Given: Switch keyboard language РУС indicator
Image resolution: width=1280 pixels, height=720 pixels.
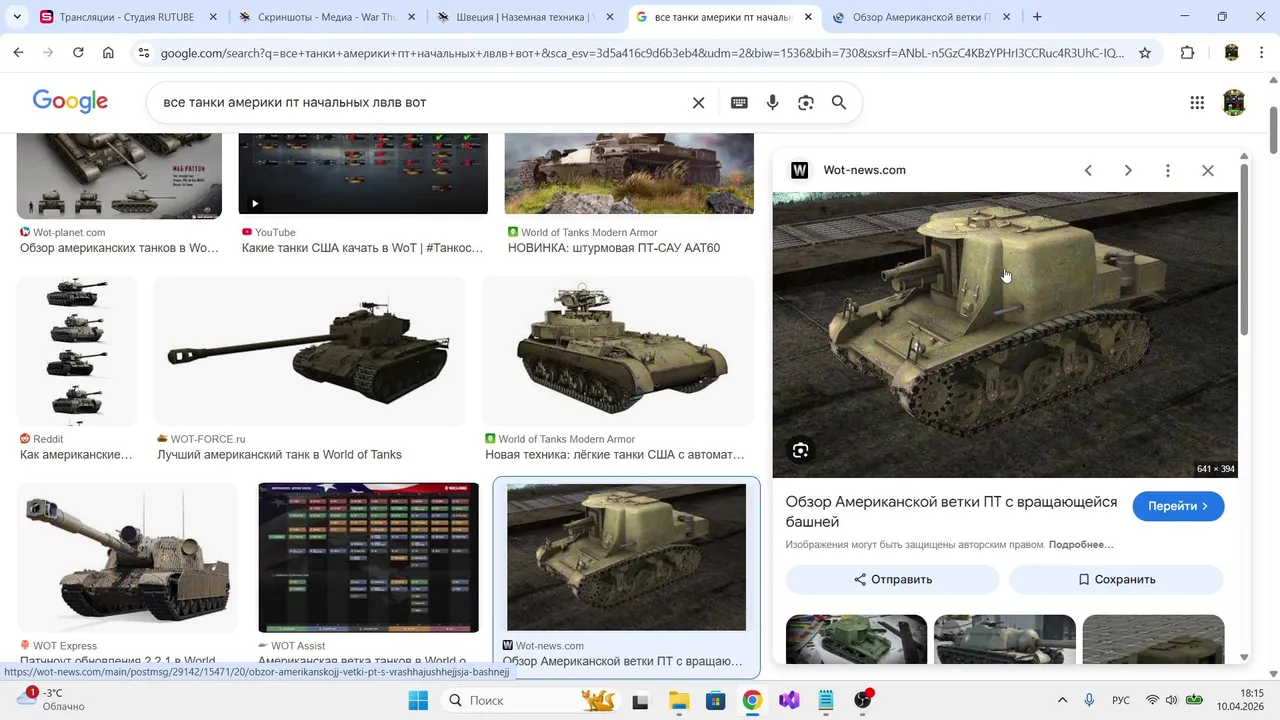Looking at the screenshot, I should tap(1121, 700).
